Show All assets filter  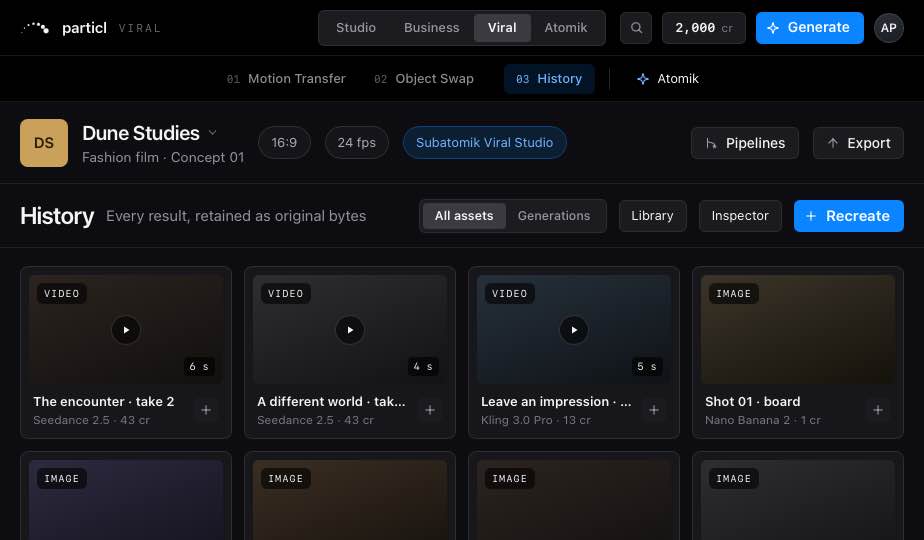click(464, 216)
